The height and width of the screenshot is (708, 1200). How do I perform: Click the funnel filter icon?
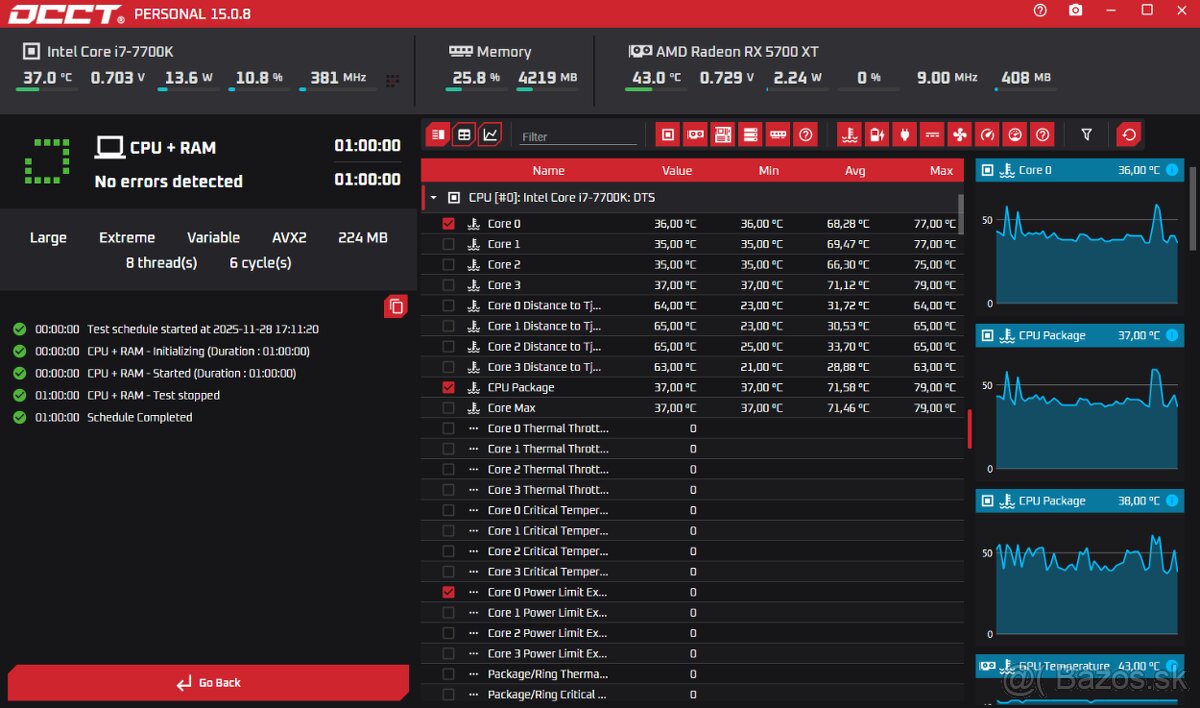[1087, 135]
